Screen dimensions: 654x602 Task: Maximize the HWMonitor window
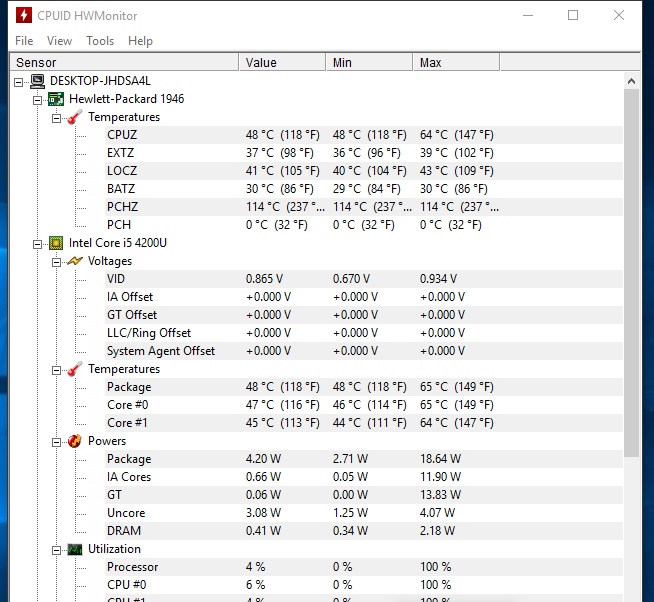coord(573,15)
